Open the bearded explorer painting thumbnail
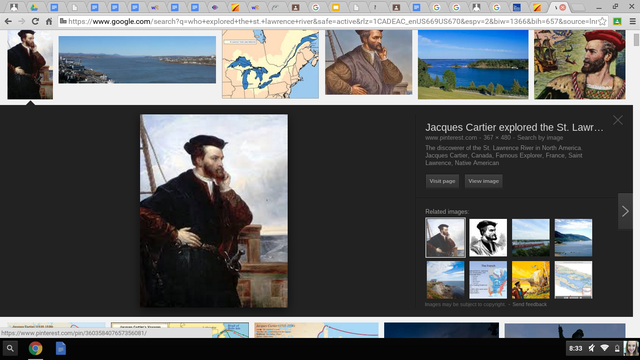This screenshot has width=640, height=360. pyautogui.click(x=369, y=62)
